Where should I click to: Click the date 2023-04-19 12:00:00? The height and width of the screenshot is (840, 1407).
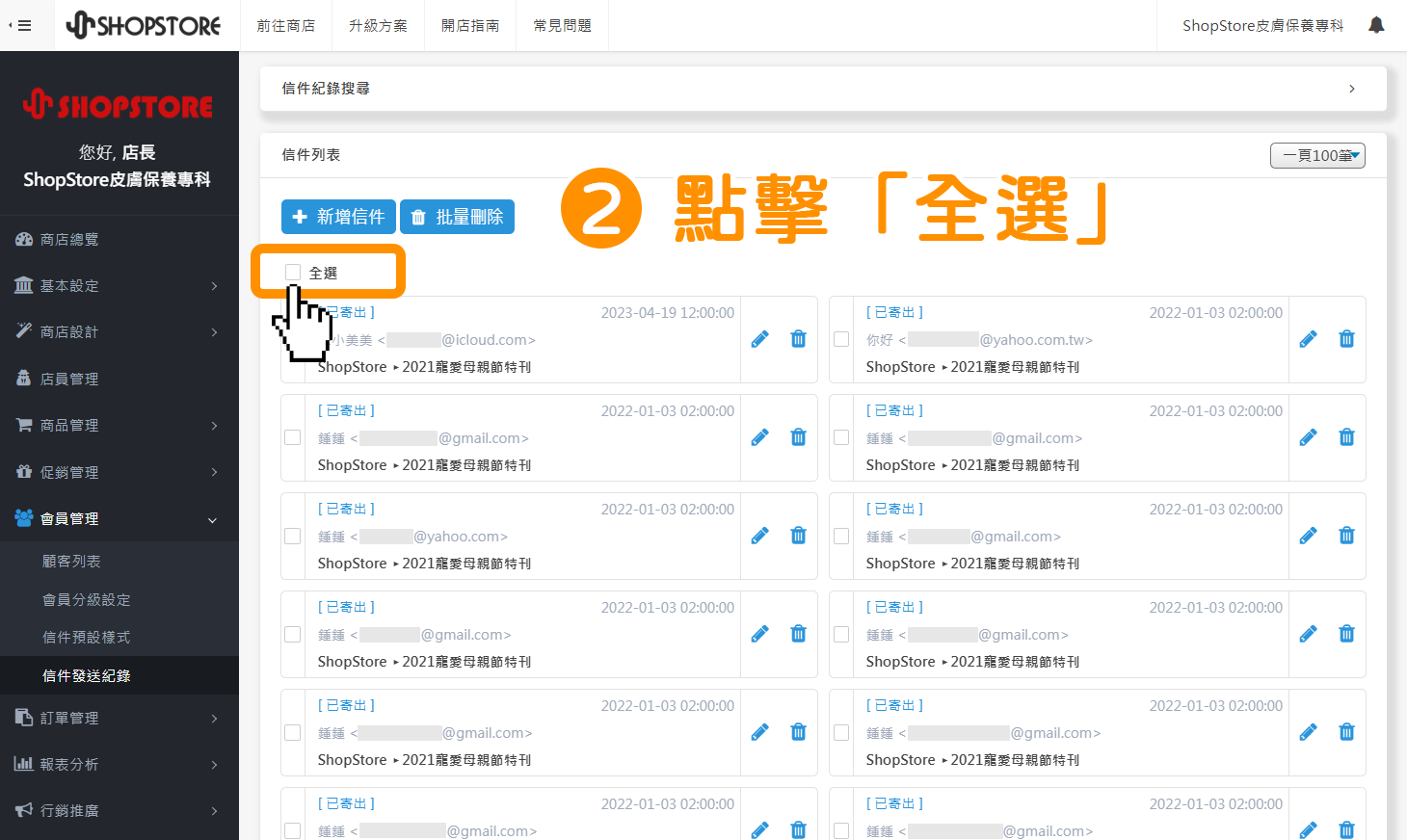pyautogui.click(x=668, y=313)
